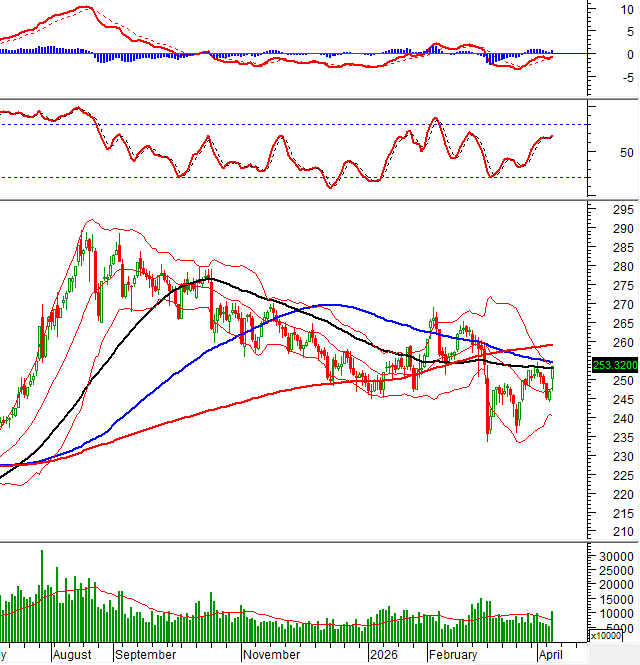The width and height of the screenshot is (640, 665).
Task: Click the November label on the time axis
Action: pos(271,655)
